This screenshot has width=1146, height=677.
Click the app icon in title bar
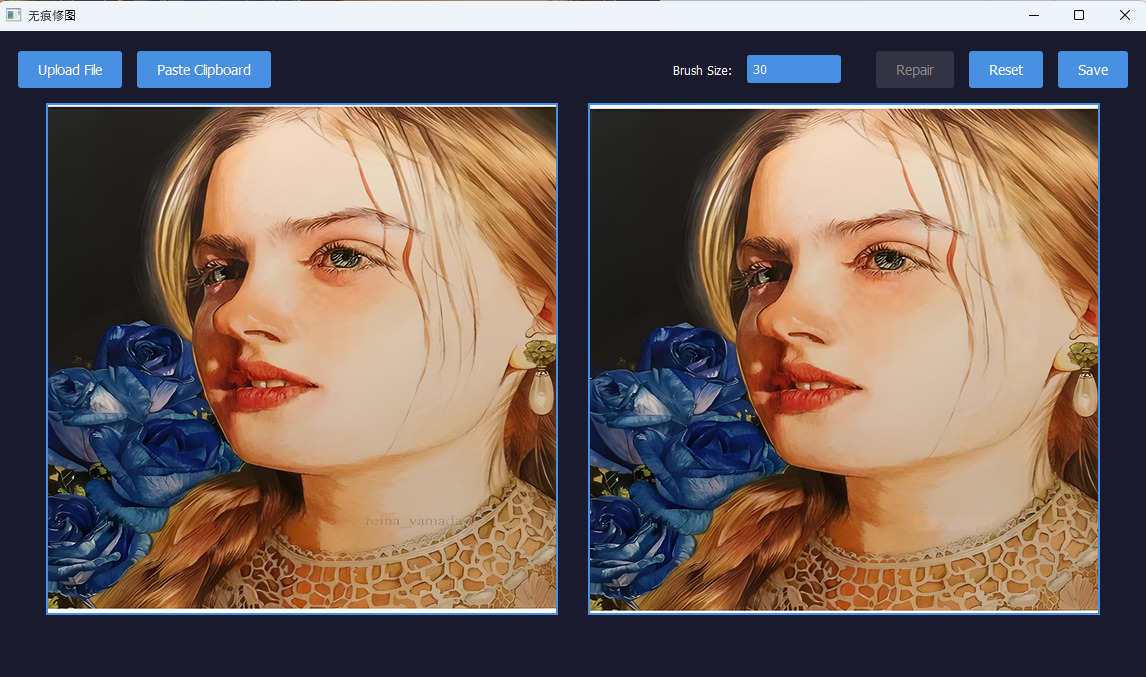point(13,15)
